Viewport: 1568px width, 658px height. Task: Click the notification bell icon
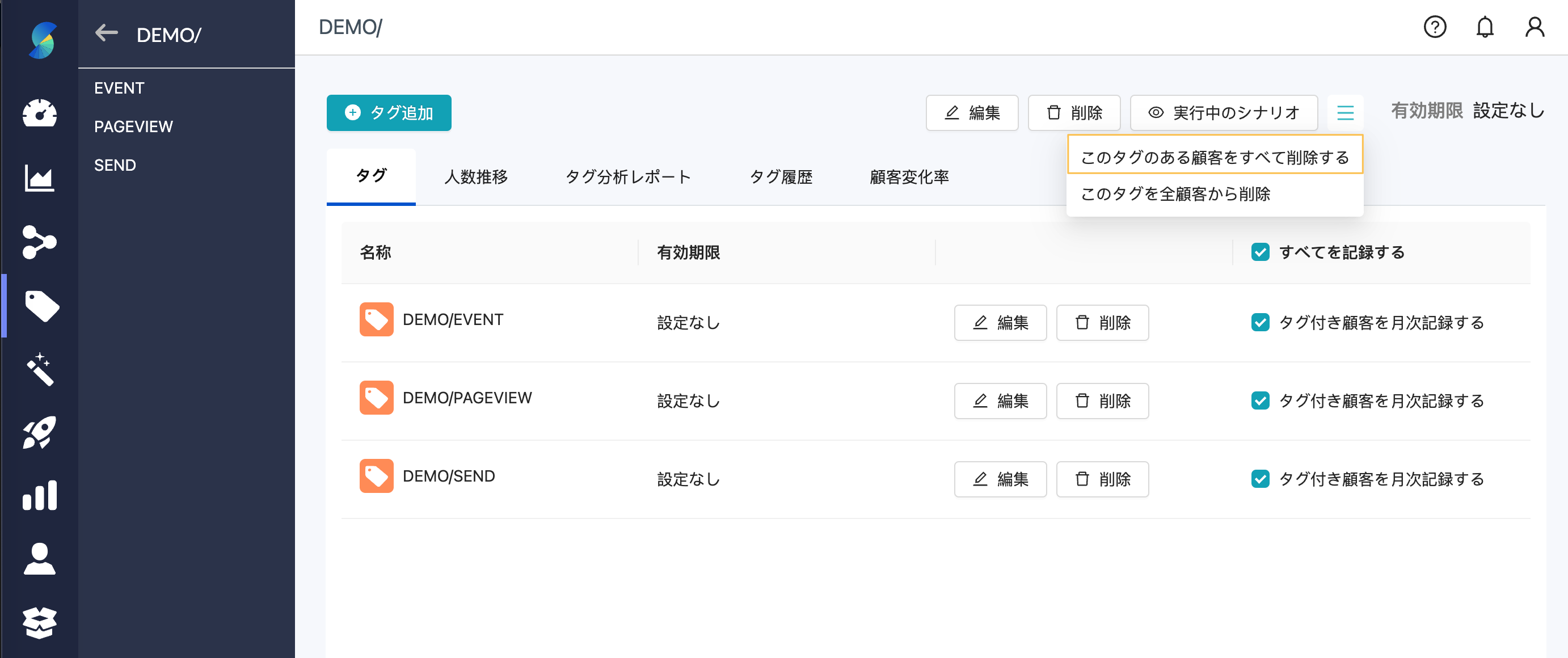coord(1485,27)
